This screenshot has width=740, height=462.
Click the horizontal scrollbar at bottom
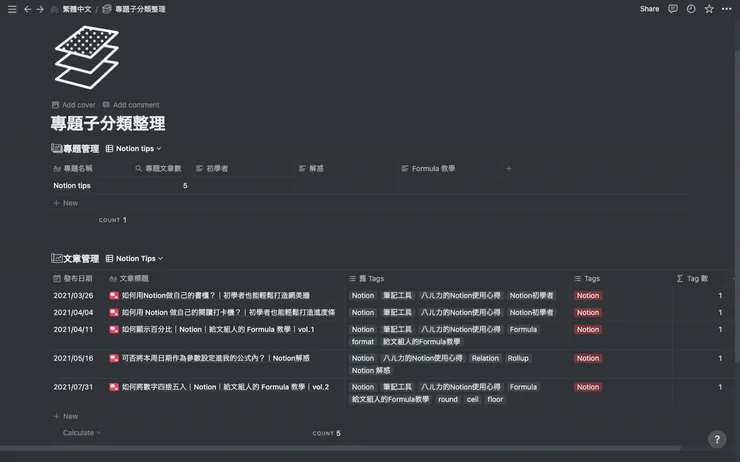[x=340, y=447]
